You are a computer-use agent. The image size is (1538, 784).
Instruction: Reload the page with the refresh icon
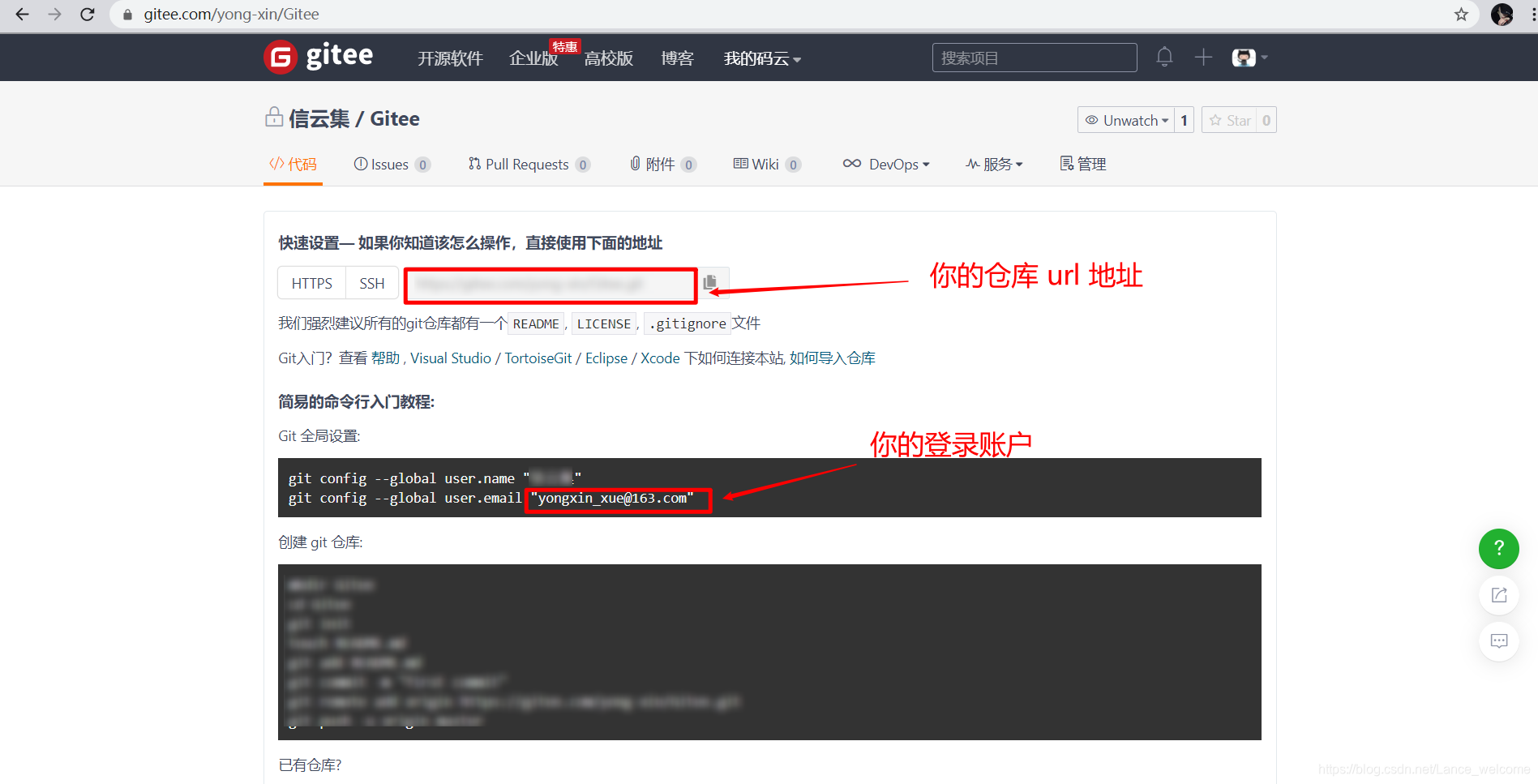(x=88, y=15)
